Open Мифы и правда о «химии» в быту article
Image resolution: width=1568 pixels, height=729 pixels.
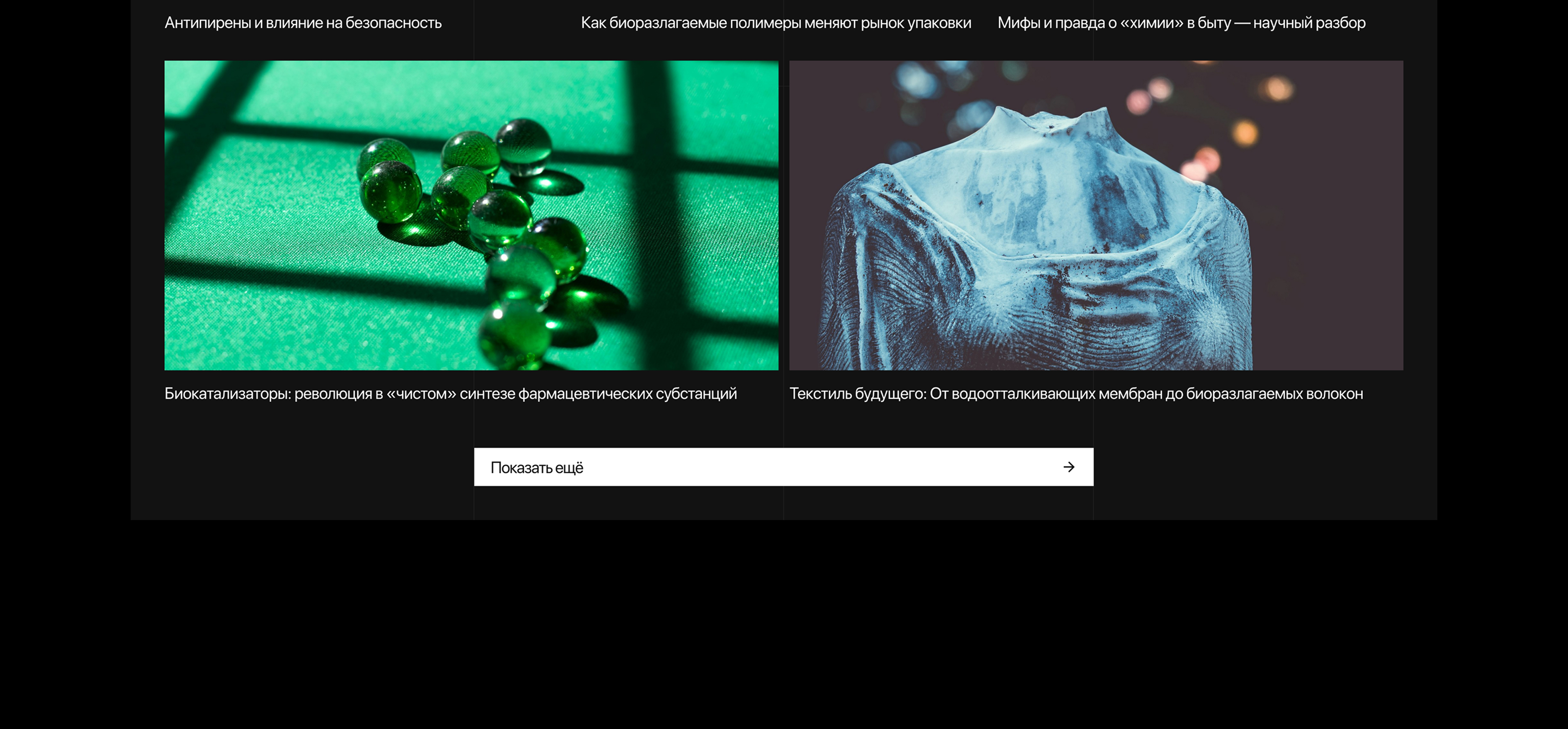(1181, 23)
